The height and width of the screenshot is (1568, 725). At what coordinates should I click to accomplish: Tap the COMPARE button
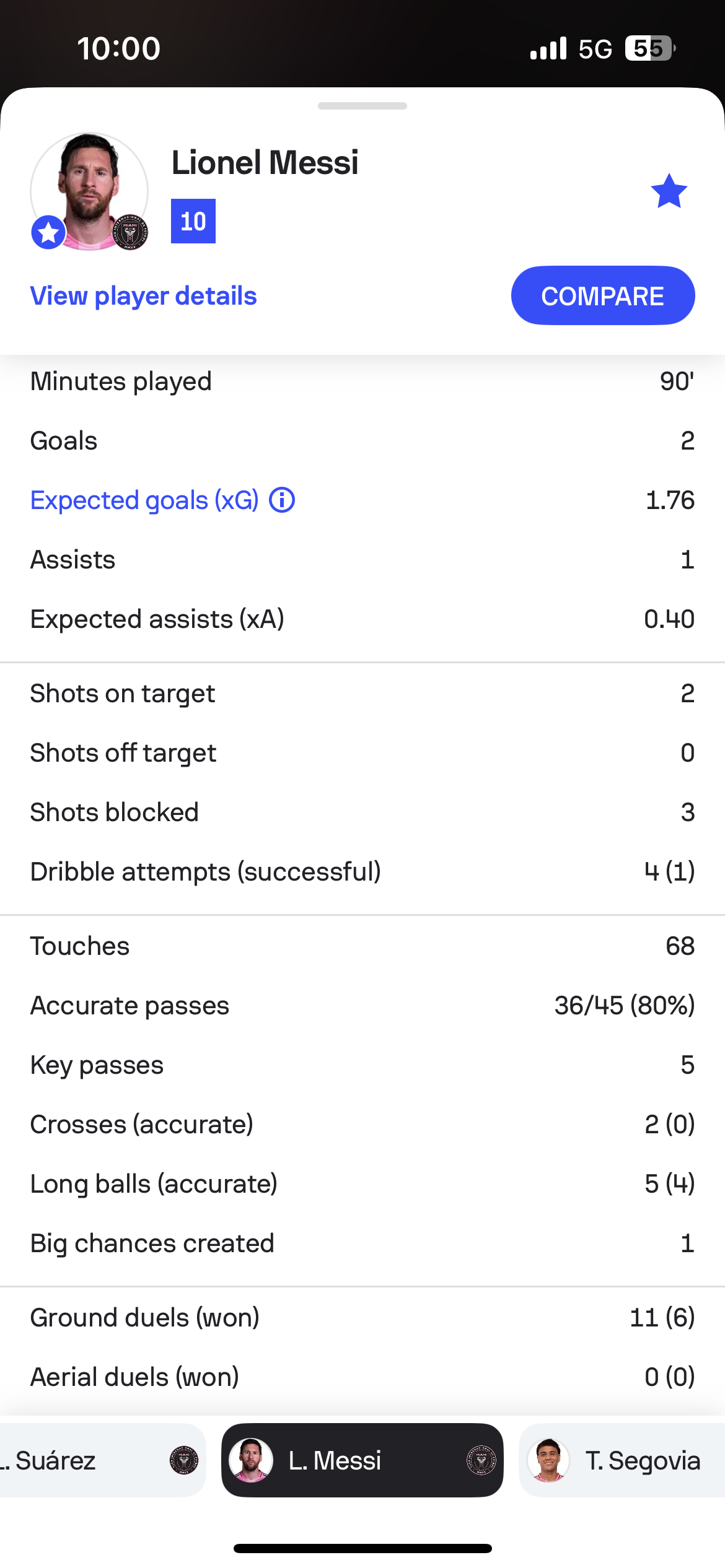603,295
